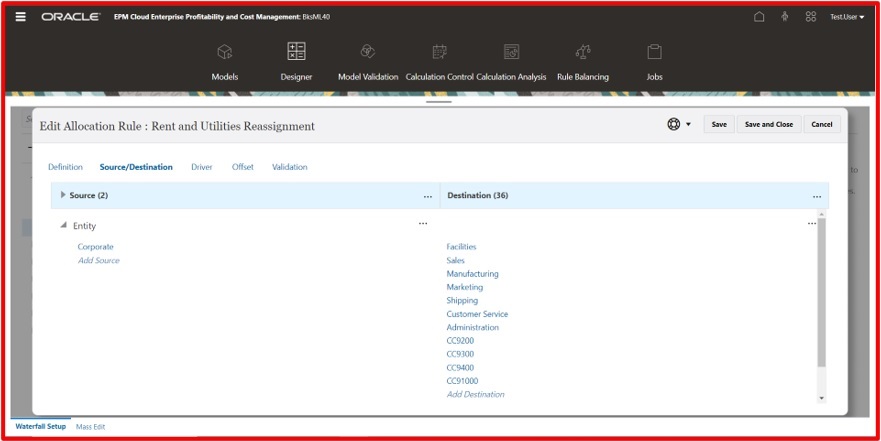Select the Marketing destination
Viewport: 881px width, 441px height.
pyautogui.click(x=465, y=287)
